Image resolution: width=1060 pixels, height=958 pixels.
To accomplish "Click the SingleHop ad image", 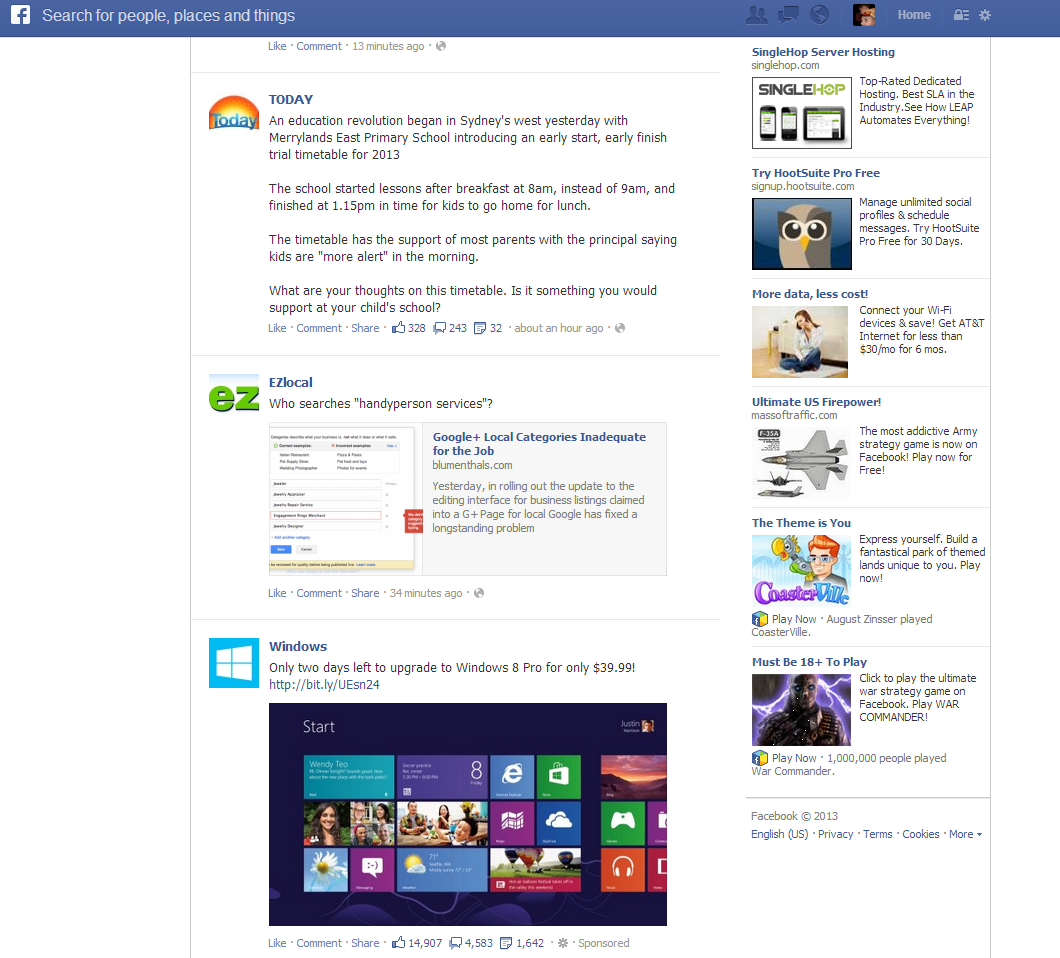I will (x=802, y=112).
